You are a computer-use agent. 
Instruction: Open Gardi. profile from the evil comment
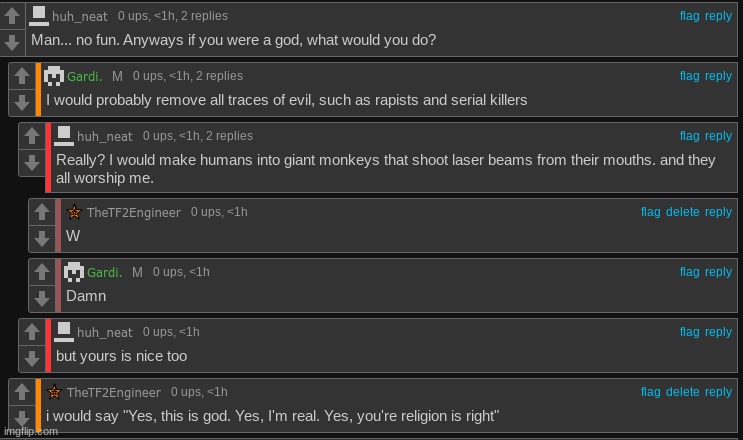(84, 76)
